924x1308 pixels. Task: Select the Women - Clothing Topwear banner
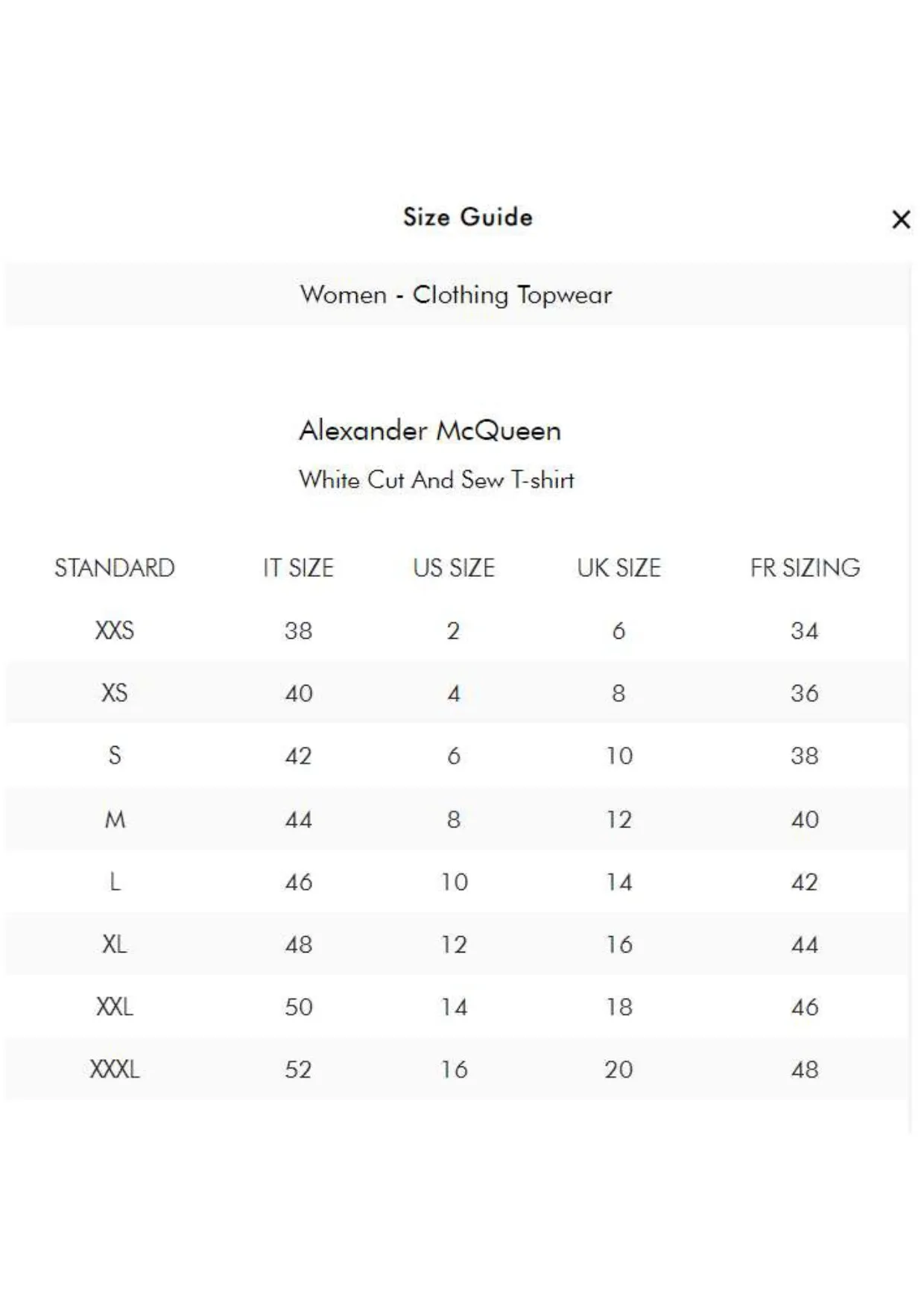[457, 294]
